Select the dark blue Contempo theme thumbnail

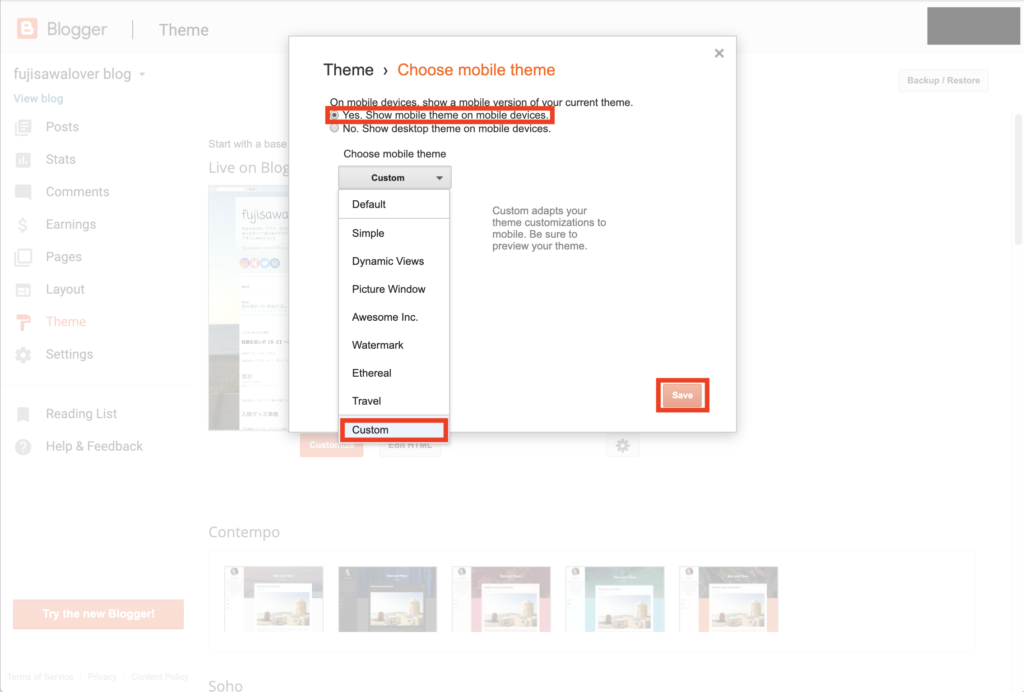coord(387,599)
